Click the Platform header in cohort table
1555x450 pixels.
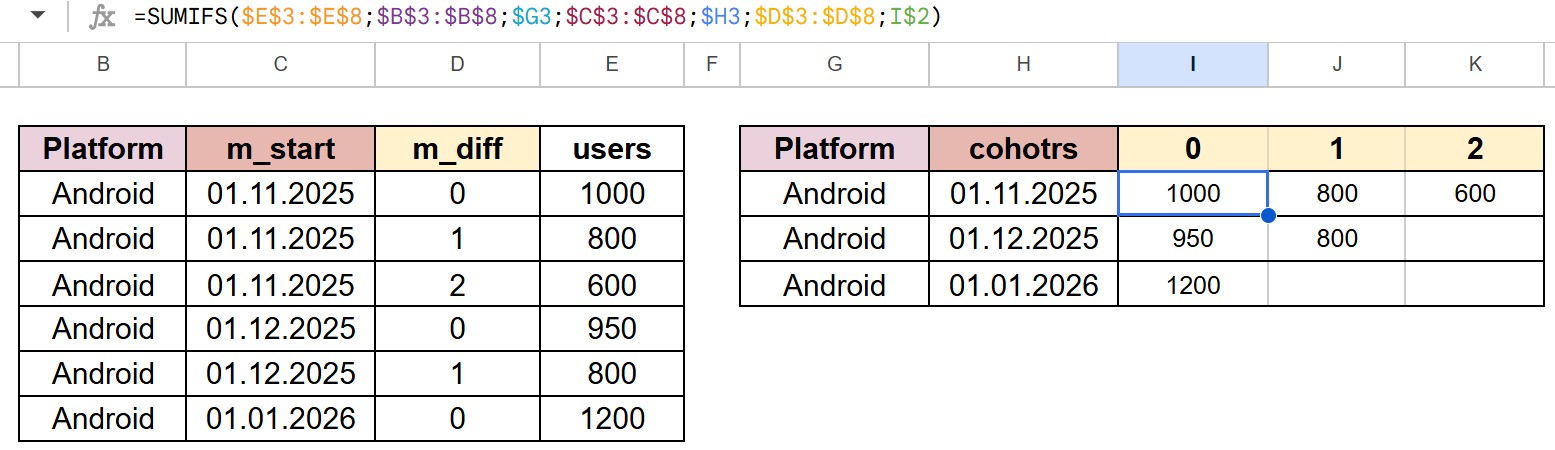[x=834, y=149]
